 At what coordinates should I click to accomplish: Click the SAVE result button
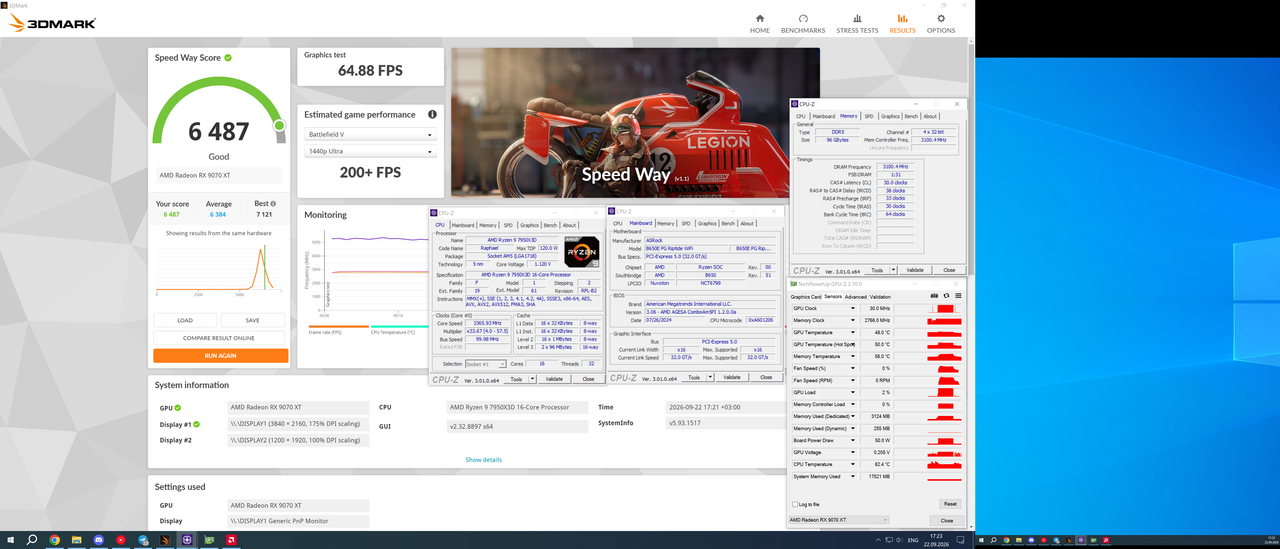[x=252, y=320]
